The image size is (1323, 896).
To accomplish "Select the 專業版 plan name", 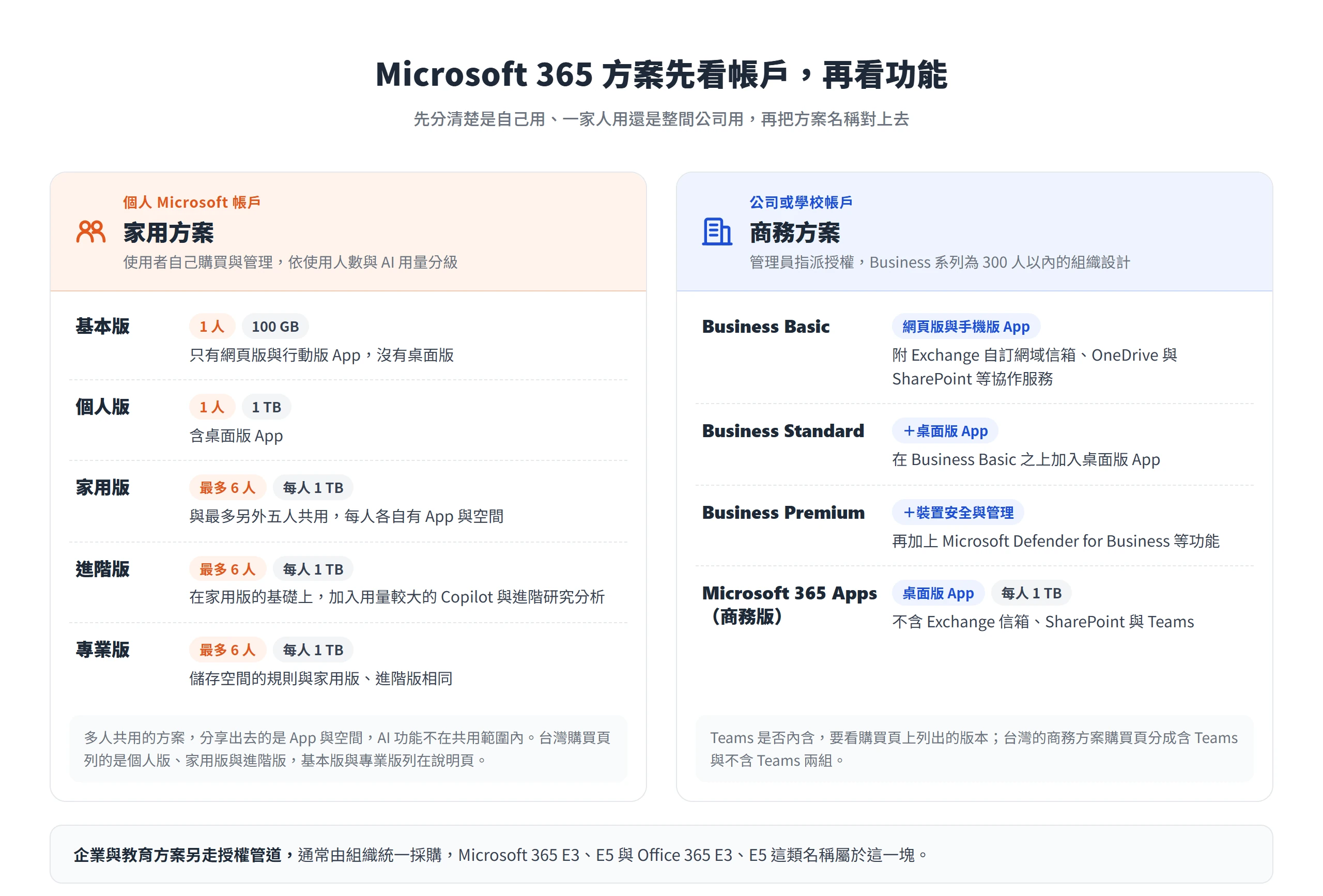I will pyautogui.click(x=102, y=650).
